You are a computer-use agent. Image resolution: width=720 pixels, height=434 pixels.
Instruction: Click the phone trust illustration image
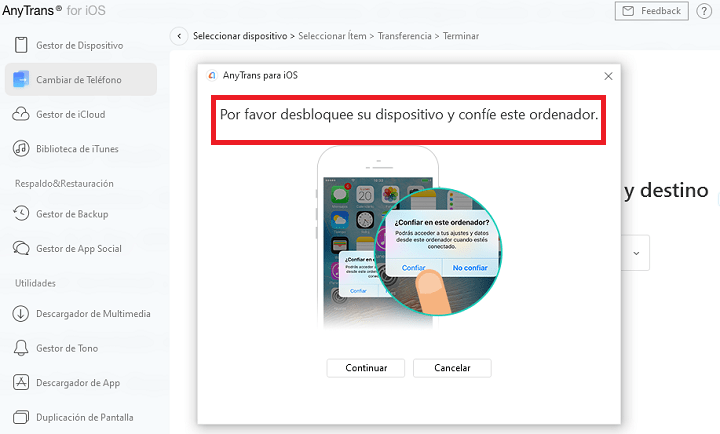tap(409, 237)
